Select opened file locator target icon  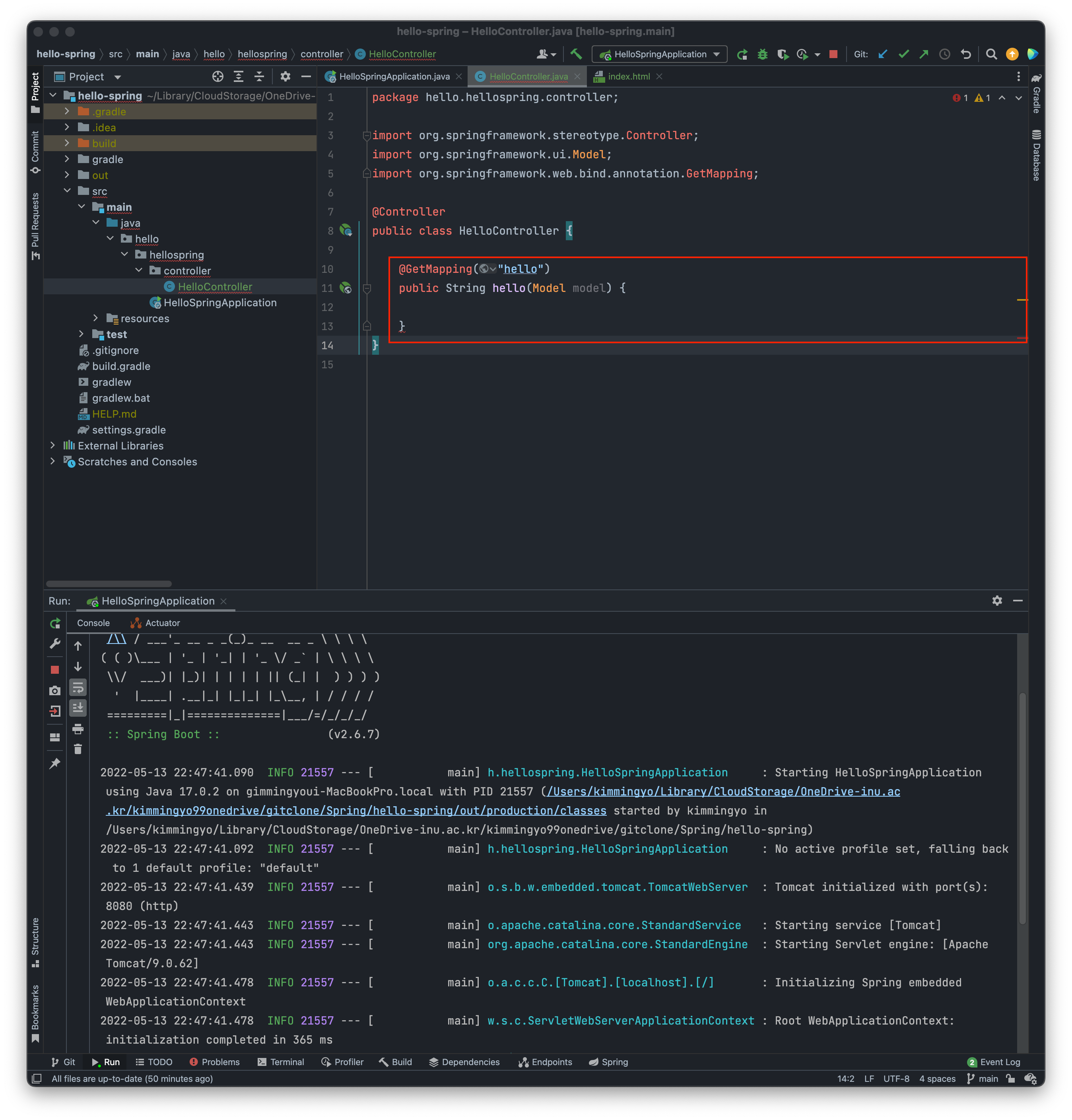[218, 77]
